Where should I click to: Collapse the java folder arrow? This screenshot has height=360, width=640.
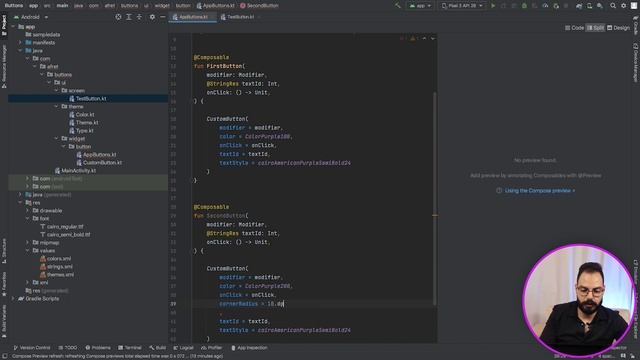(x=20, y=51)
